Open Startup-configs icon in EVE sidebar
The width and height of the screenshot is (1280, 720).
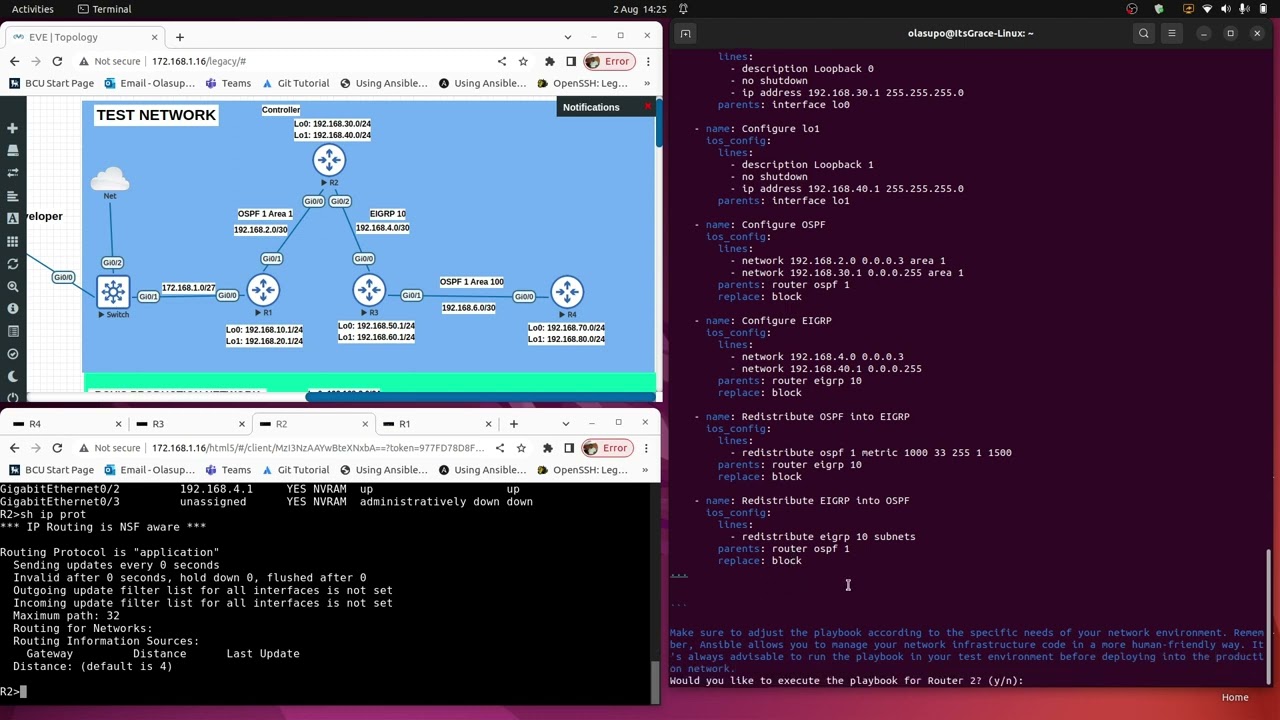[12, 196]
